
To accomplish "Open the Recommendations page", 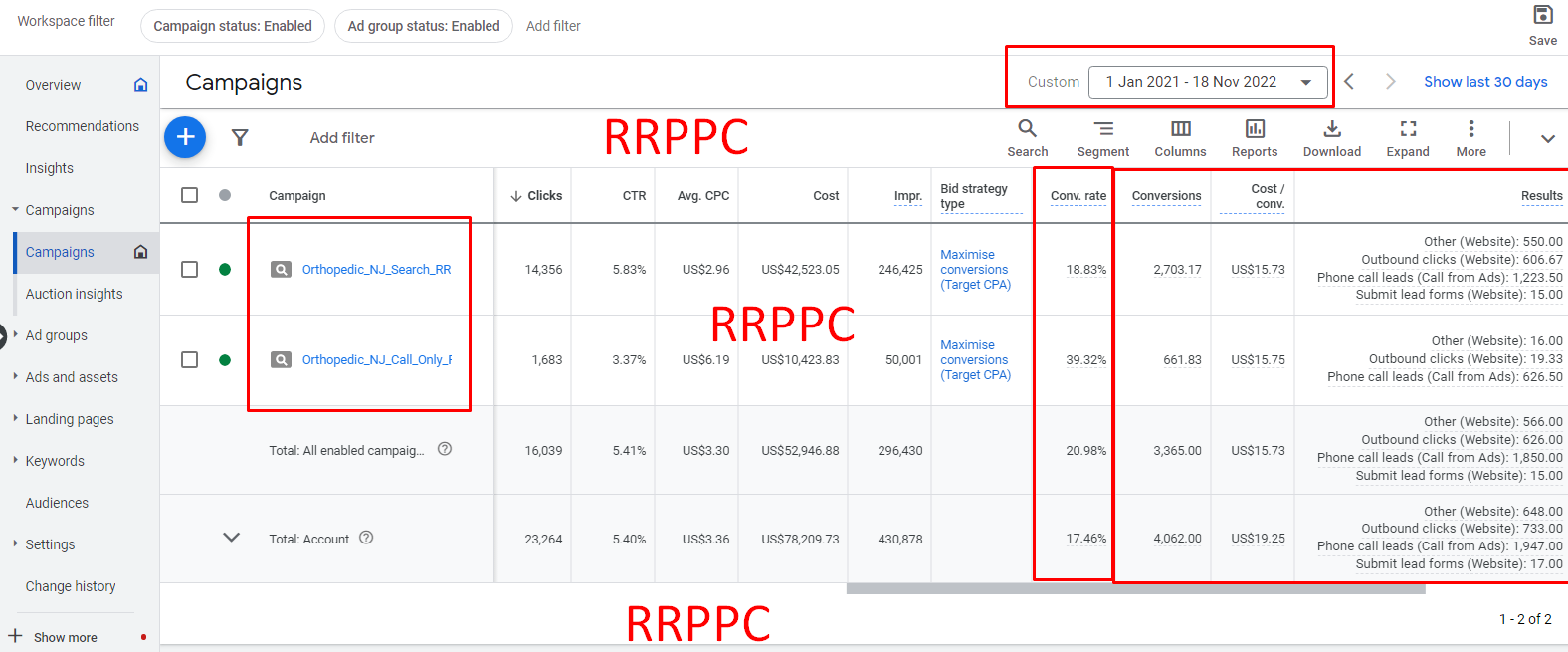I will pyautogui.click(x=83, y=126).
